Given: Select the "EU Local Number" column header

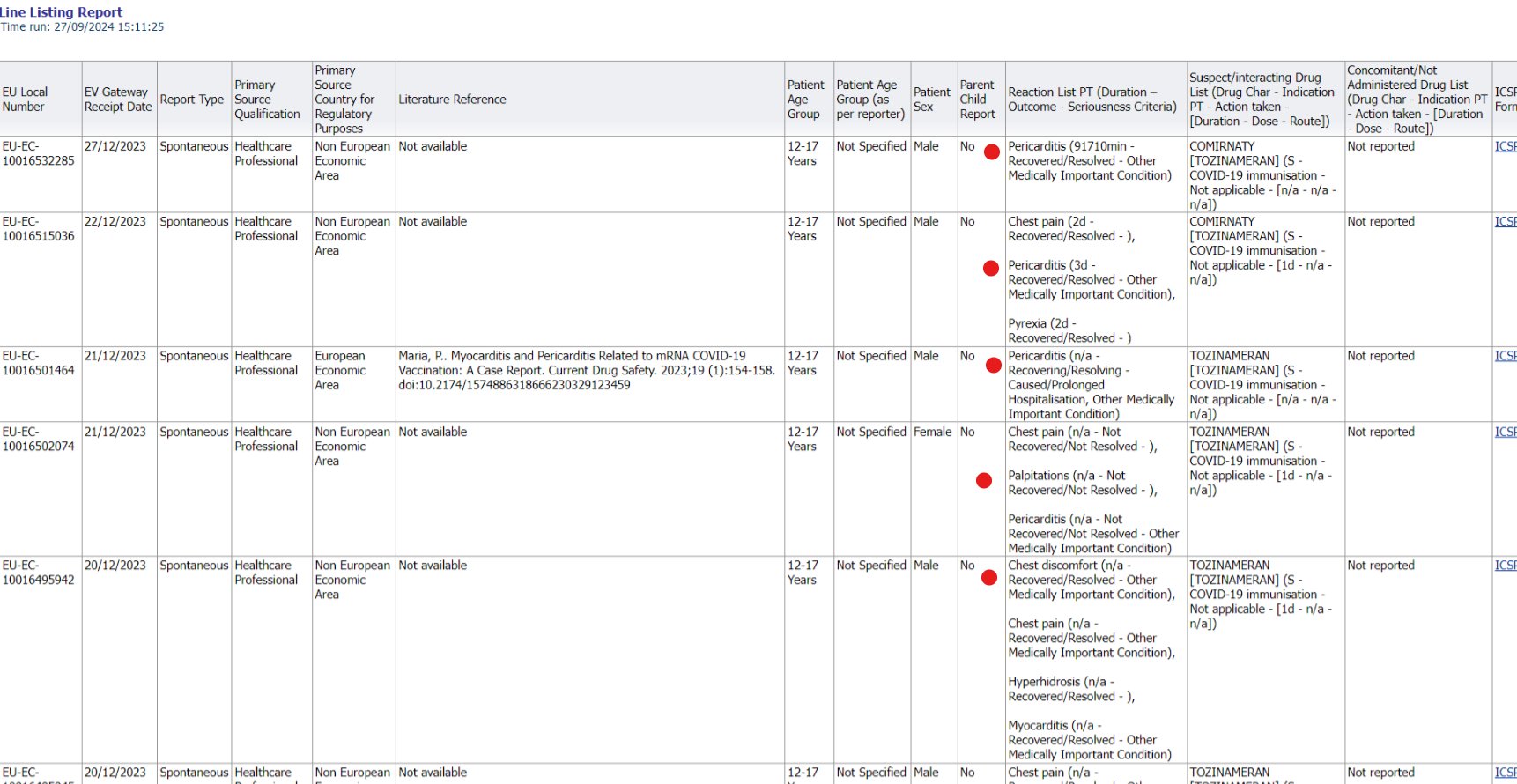Looking at the screenshot, I should click(x=41, y=99).
